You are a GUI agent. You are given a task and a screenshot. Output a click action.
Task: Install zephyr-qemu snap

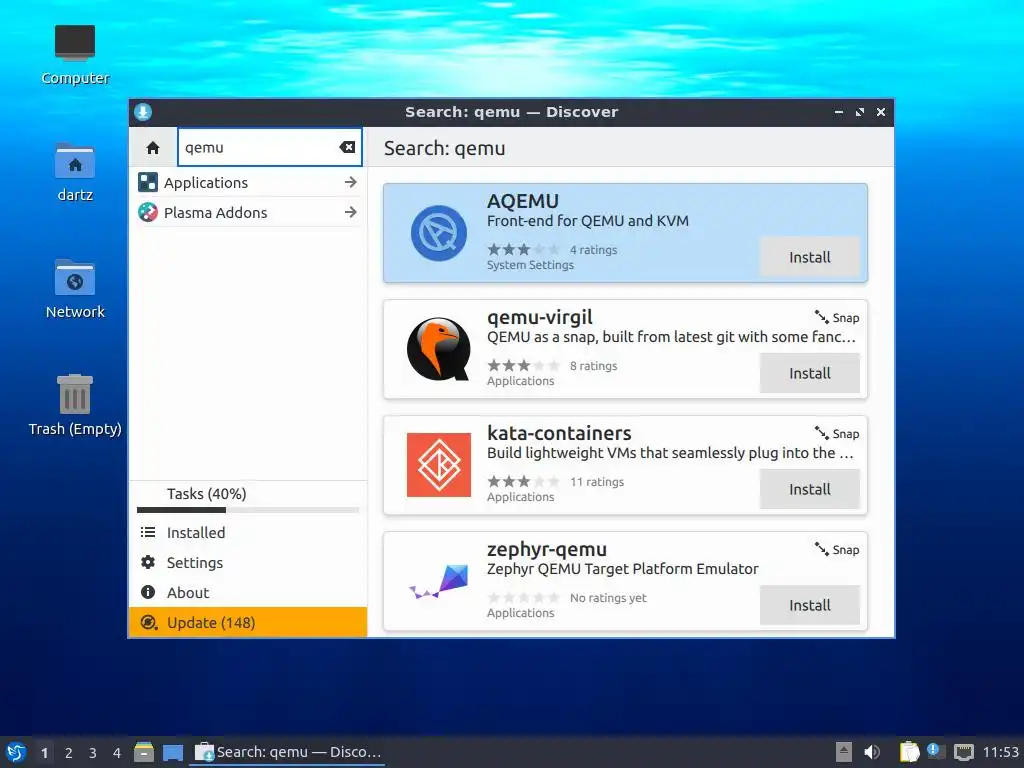[810, 605]
